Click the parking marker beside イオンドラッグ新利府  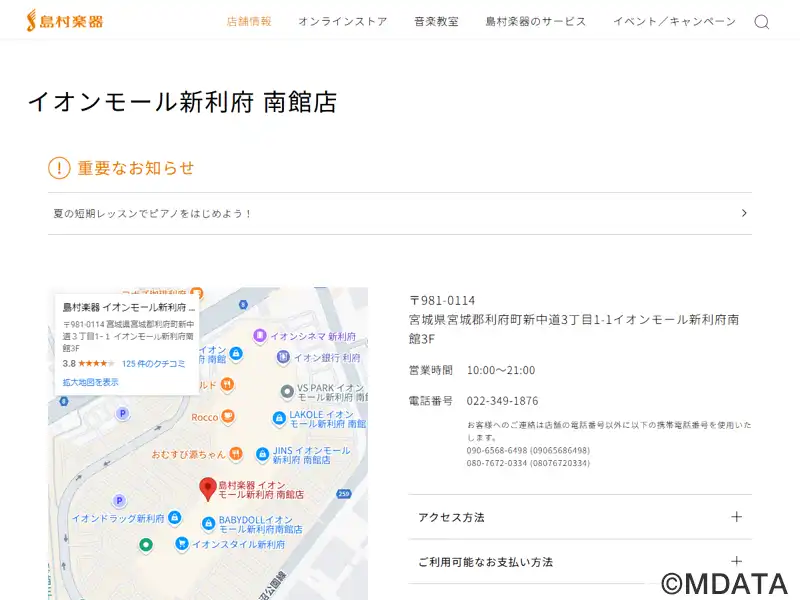click(119, 501)
